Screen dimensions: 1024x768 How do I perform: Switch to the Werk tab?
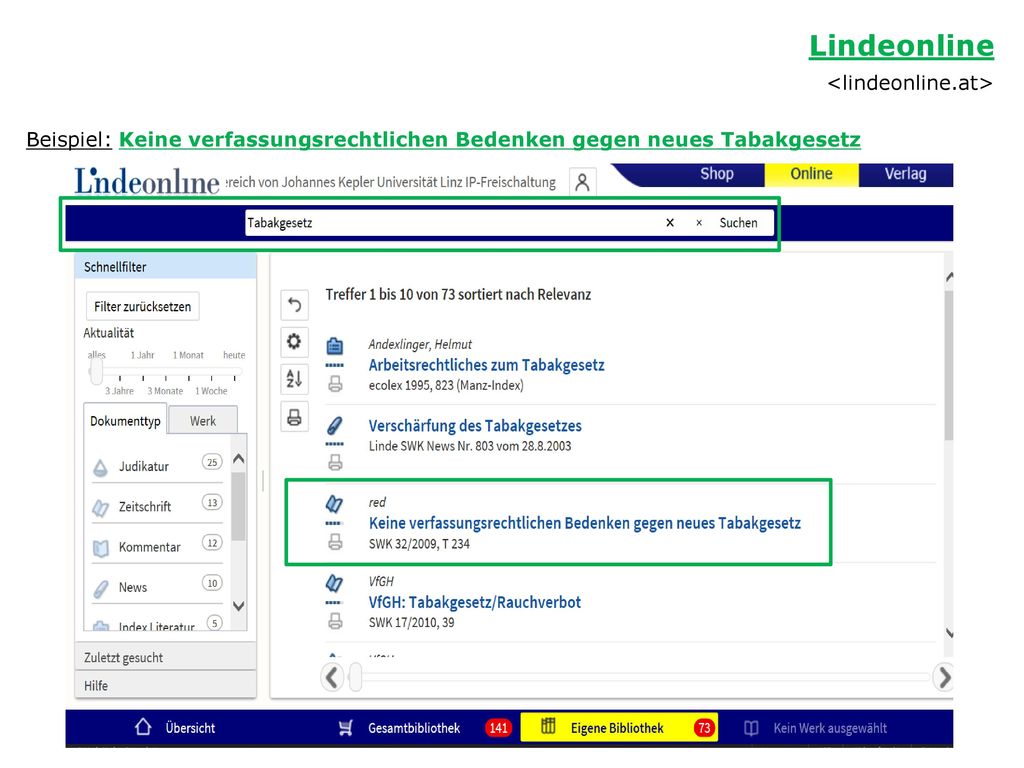tap(202, 421)
